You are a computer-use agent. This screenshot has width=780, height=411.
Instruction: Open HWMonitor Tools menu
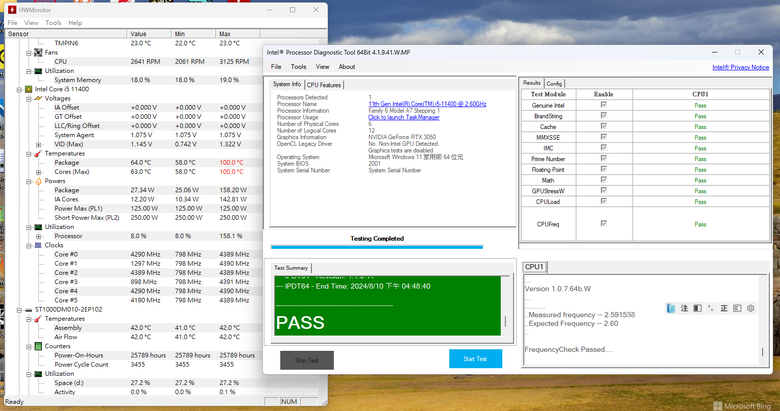click(53, 23)
